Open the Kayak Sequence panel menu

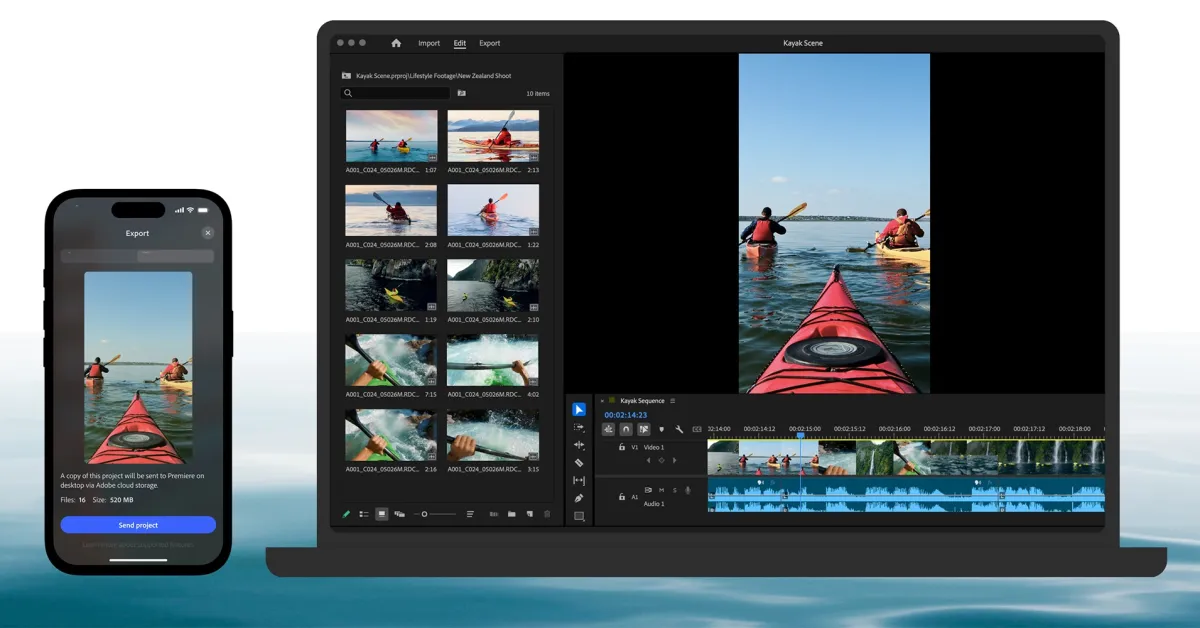tap(673, 401)
